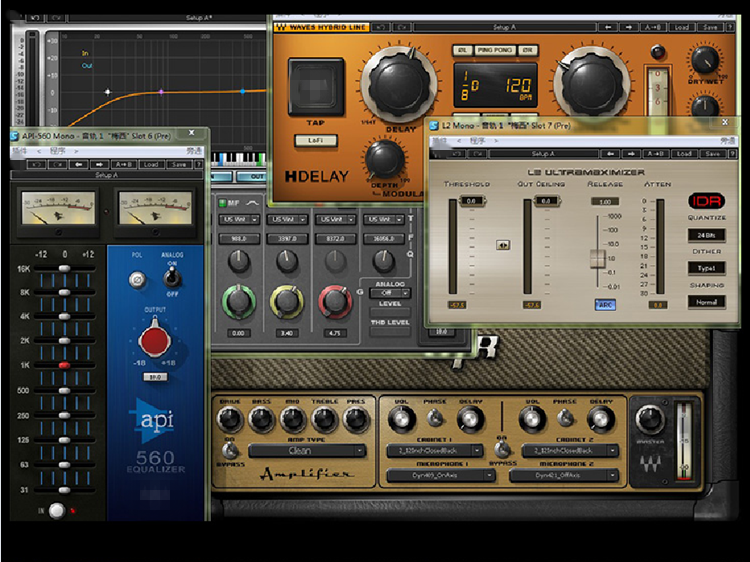750x562 pixels.
Task: Open the MICROPHONE 2 dropdown
Action: tap(563, 475)
